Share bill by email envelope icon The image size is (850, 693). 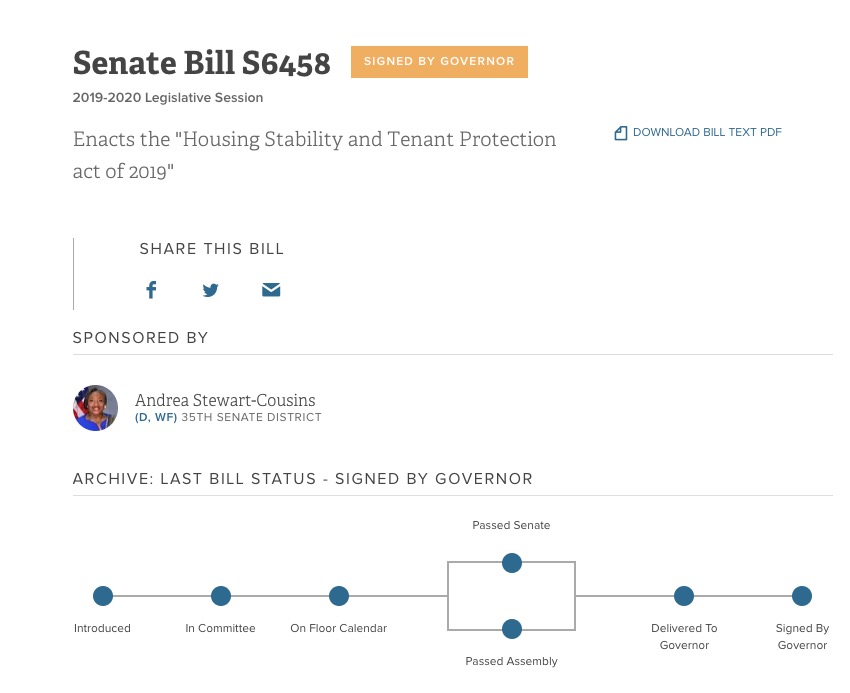coord(271,290)
